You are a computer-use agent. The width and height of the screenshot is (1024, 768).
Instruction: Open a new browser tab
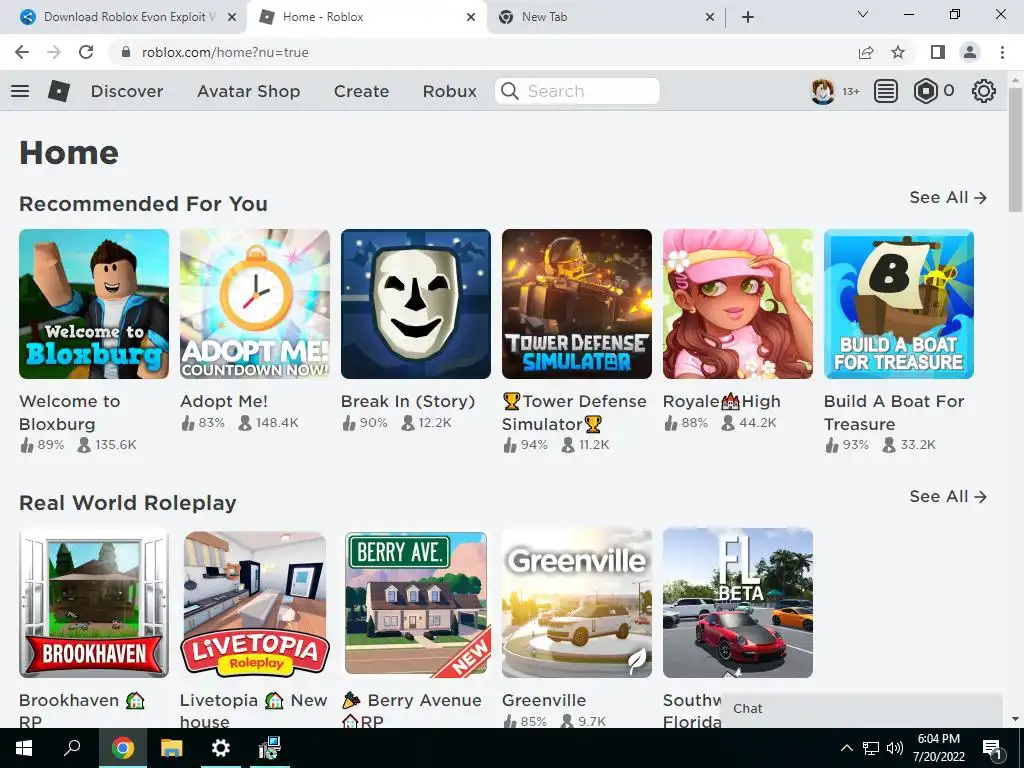748,17
